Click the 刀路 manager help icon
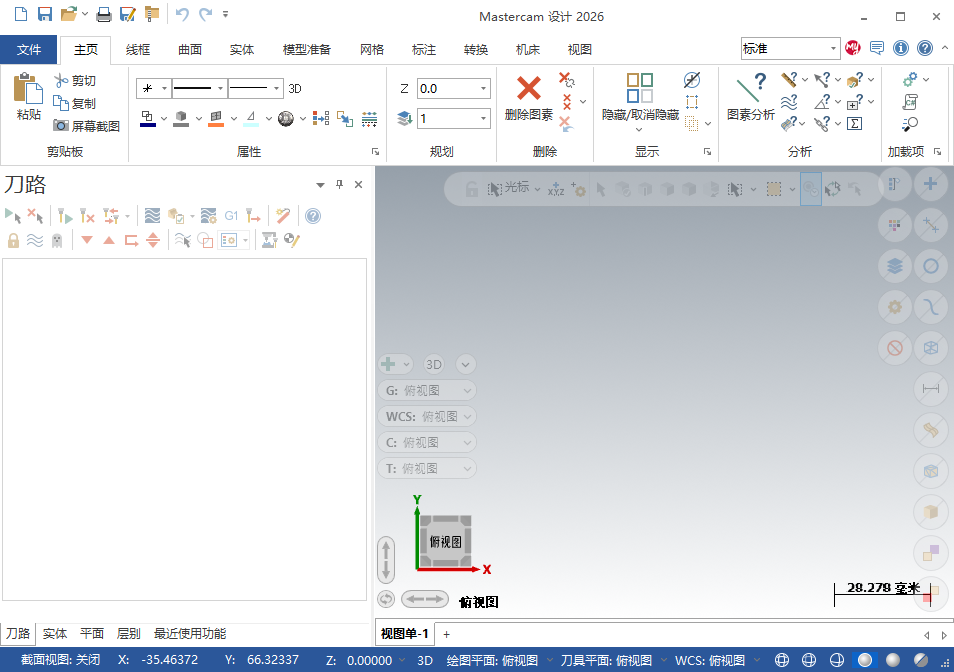 click(x=313, y=216)
